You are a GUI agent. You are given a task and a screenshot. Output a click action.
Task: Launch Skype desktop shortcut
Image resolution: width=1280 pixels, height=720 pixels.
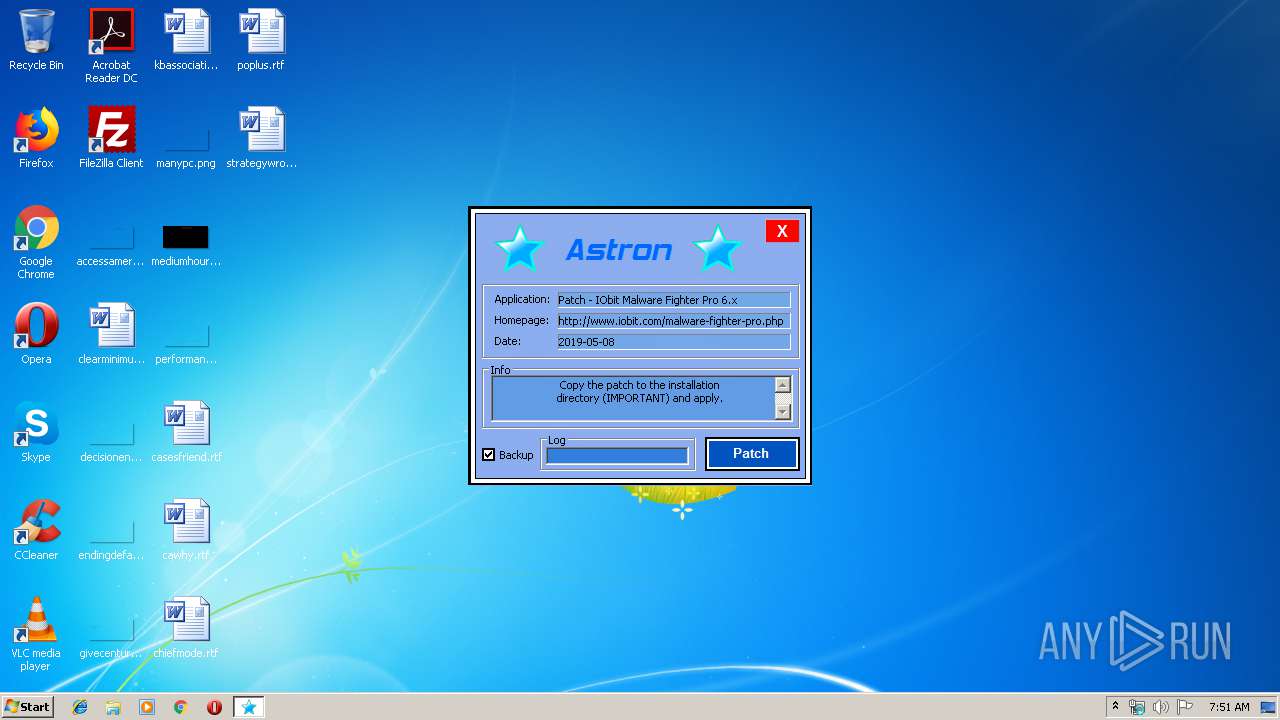tap(36, 432)
